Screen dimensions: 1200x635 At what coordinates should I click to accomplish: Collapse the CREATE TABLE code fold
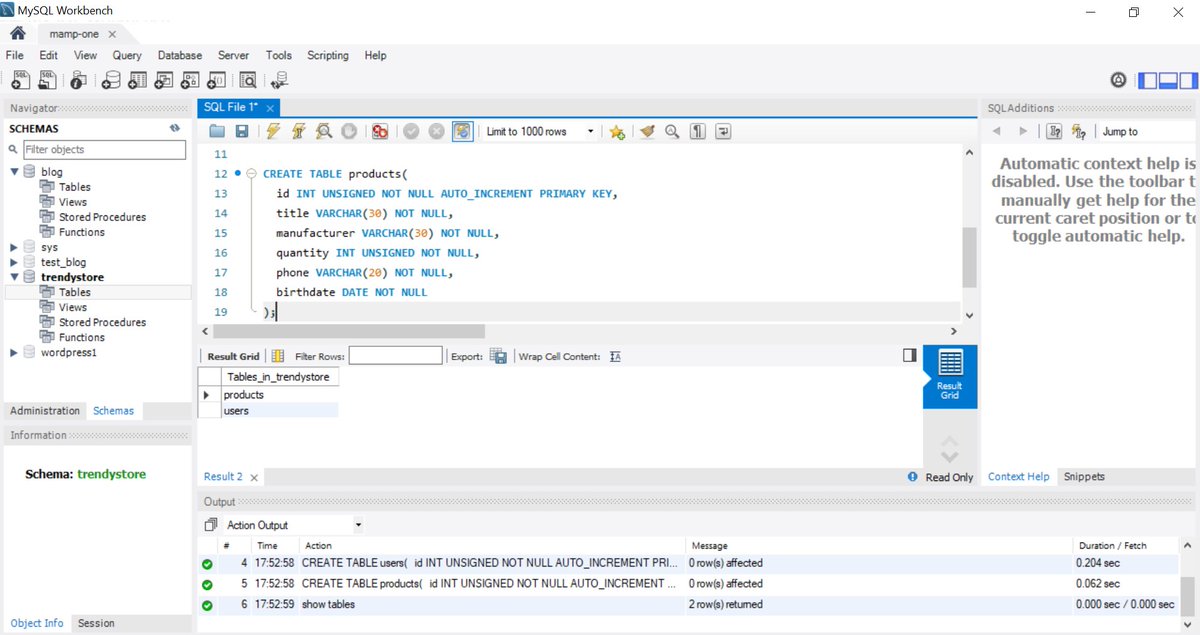tap(252, 173)
